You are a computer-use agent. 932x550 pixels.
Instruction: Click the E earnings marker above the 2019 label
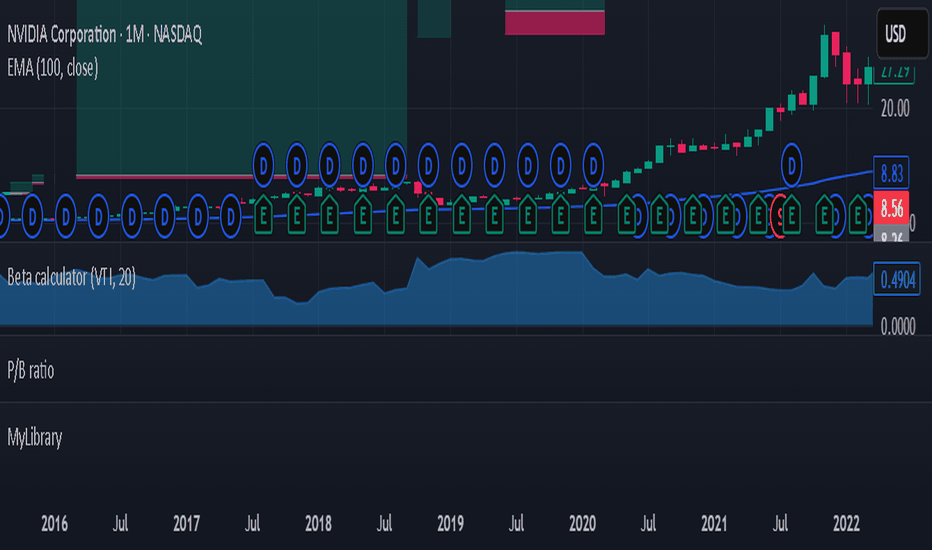[461, 216]
